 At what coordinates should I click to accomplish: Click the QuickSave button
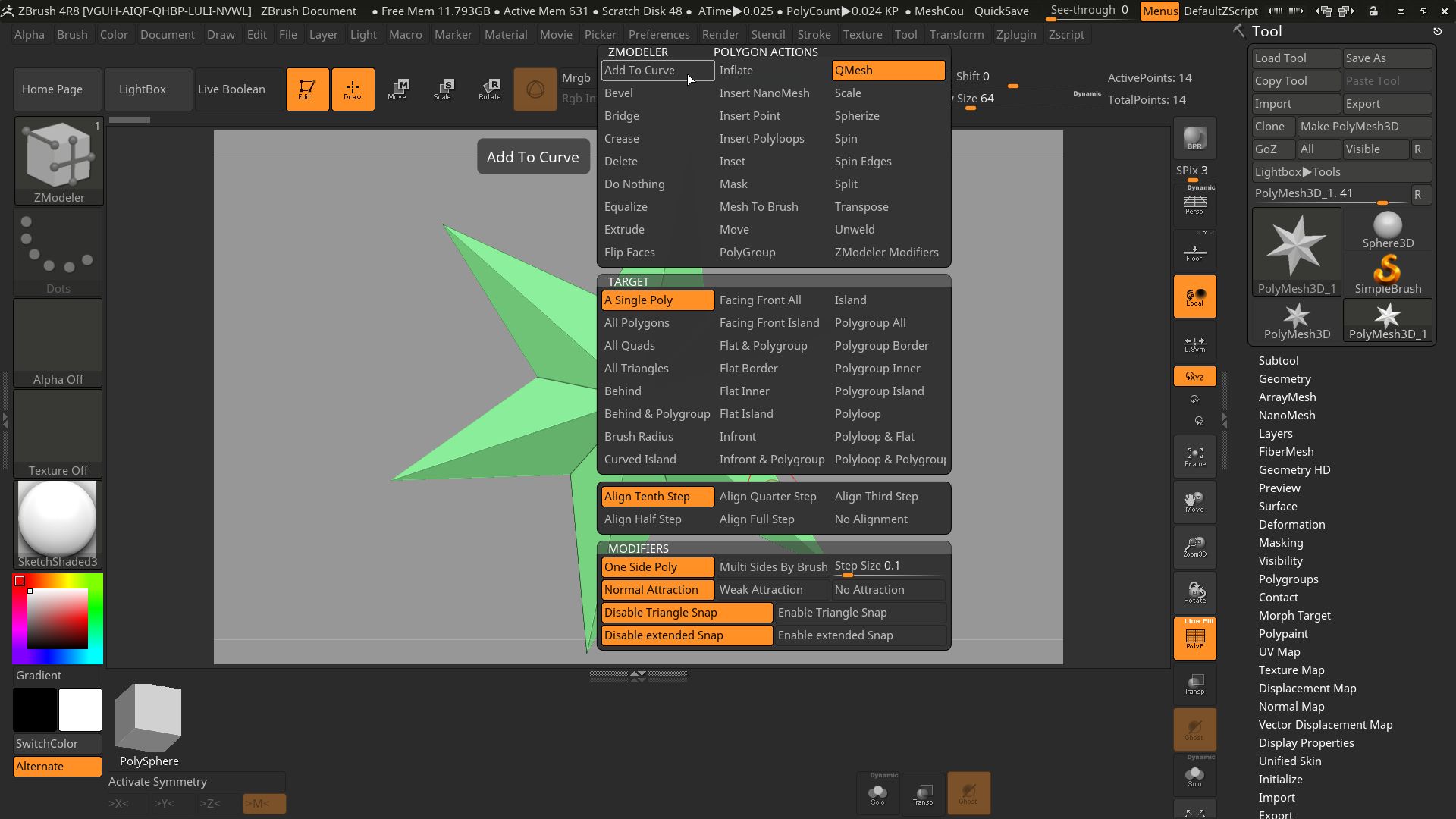point(1001,11)
